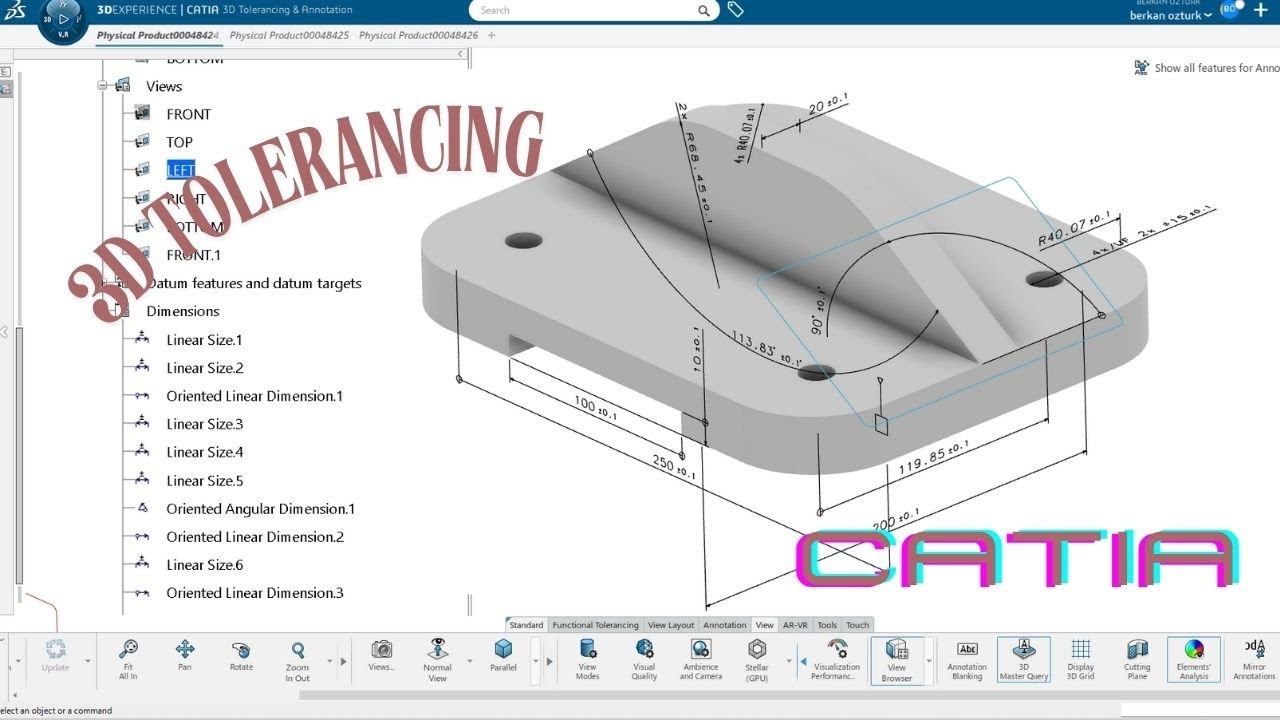This screenshot has height=720, width=1280.
Task: Activate the Rotate tool
Action: tap(241, 656)
